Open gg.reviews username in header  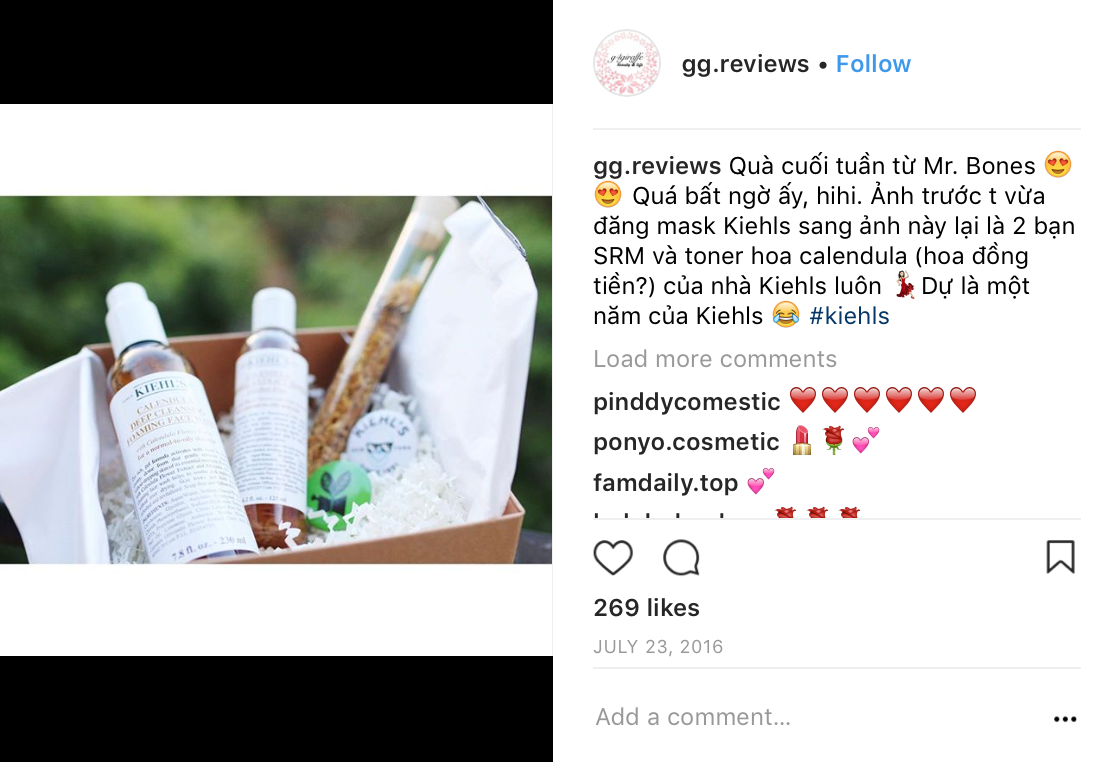coord(745,64)
